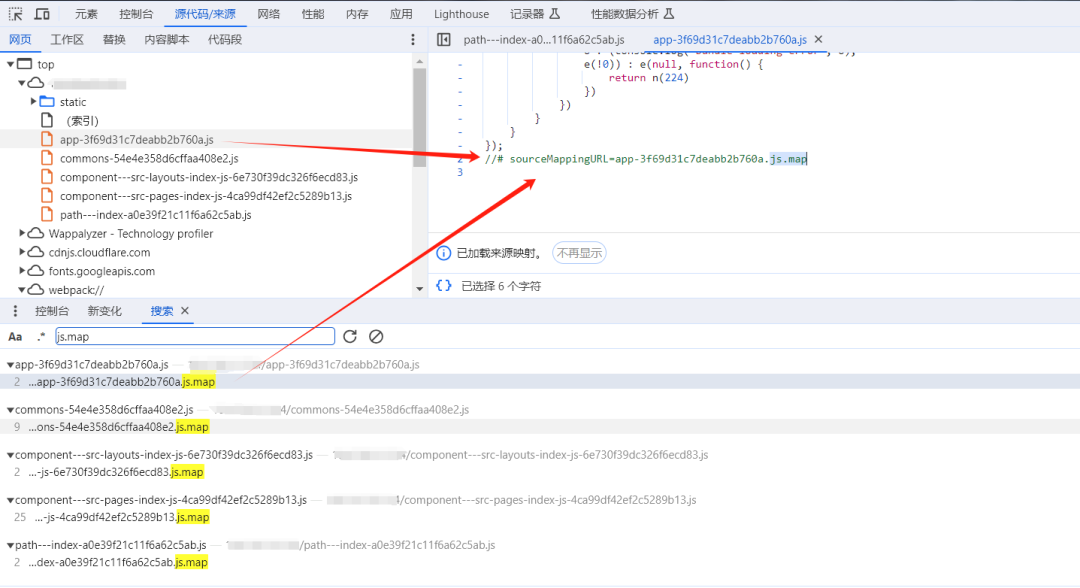Switch to the 控制台 panel tab

tap(136, 14)
